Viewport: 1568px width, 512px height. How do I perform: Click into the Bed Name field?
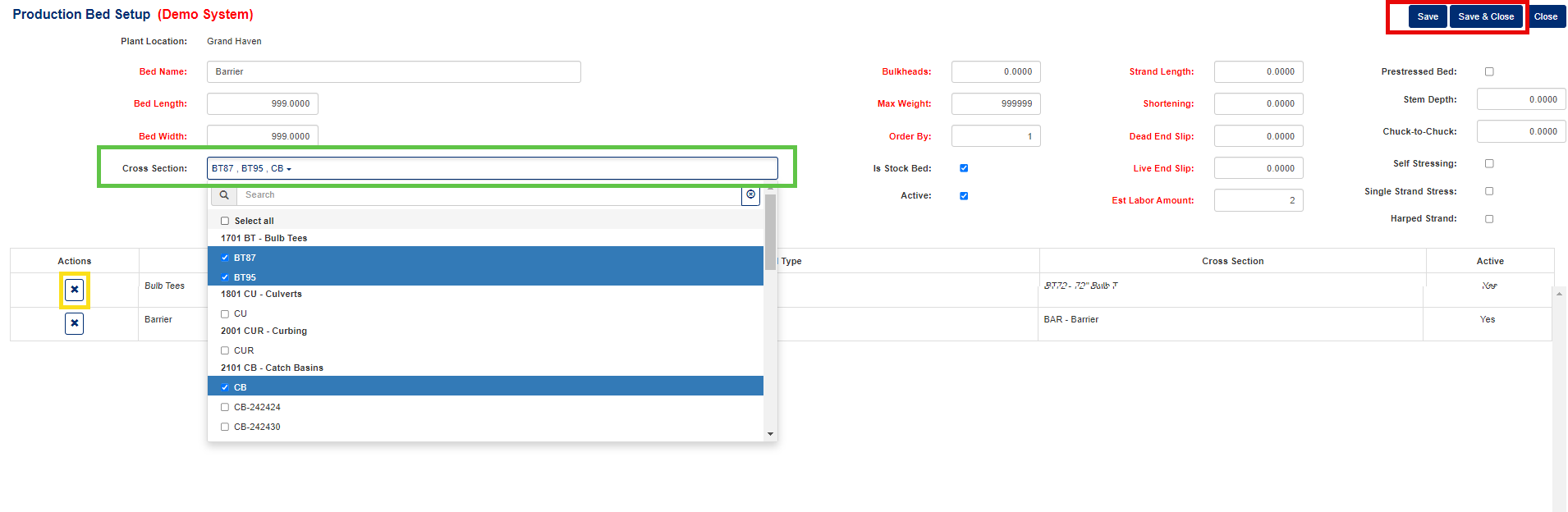[393, 71]
